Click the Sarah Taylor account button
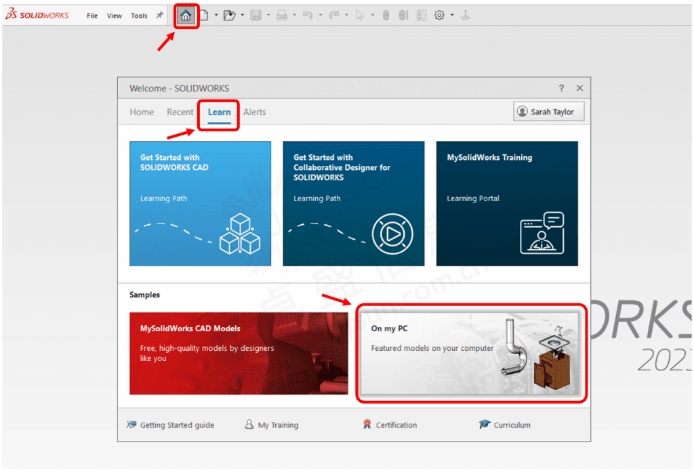 [x=549, y=112]
